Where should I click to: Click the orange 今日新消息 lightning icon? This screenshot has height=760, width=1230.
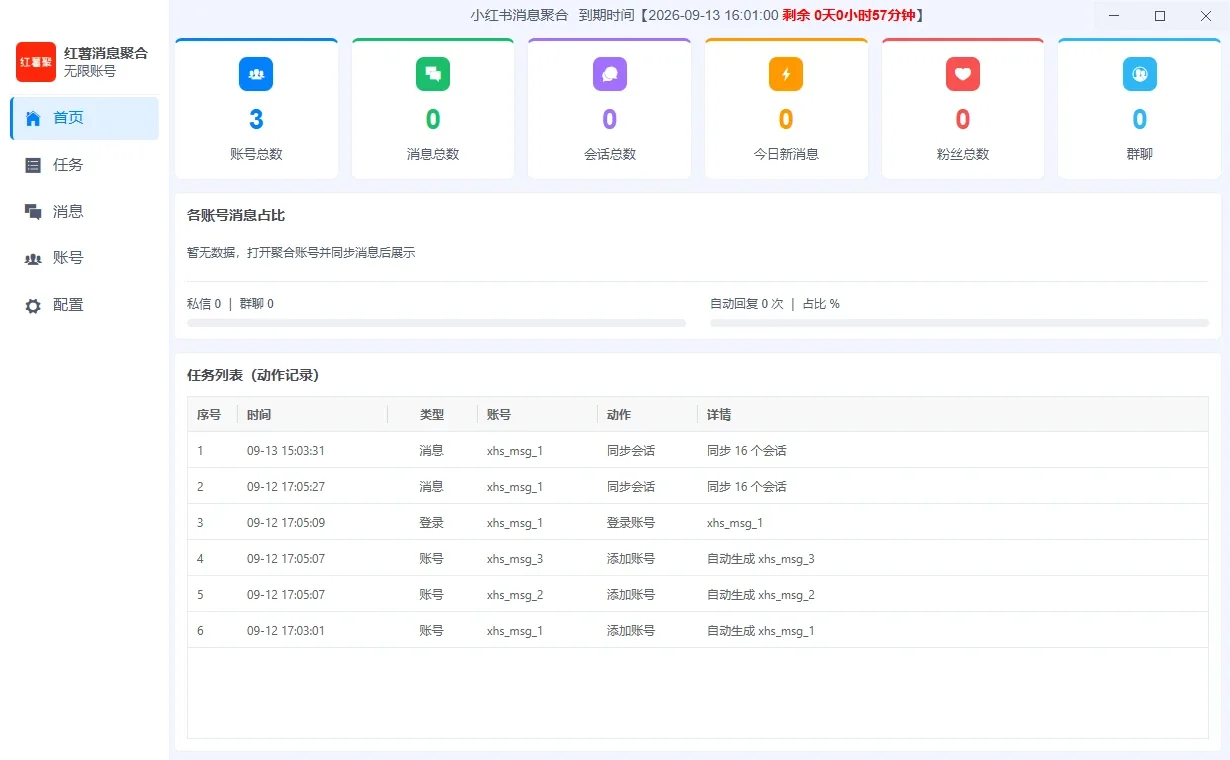click(786, 74)
